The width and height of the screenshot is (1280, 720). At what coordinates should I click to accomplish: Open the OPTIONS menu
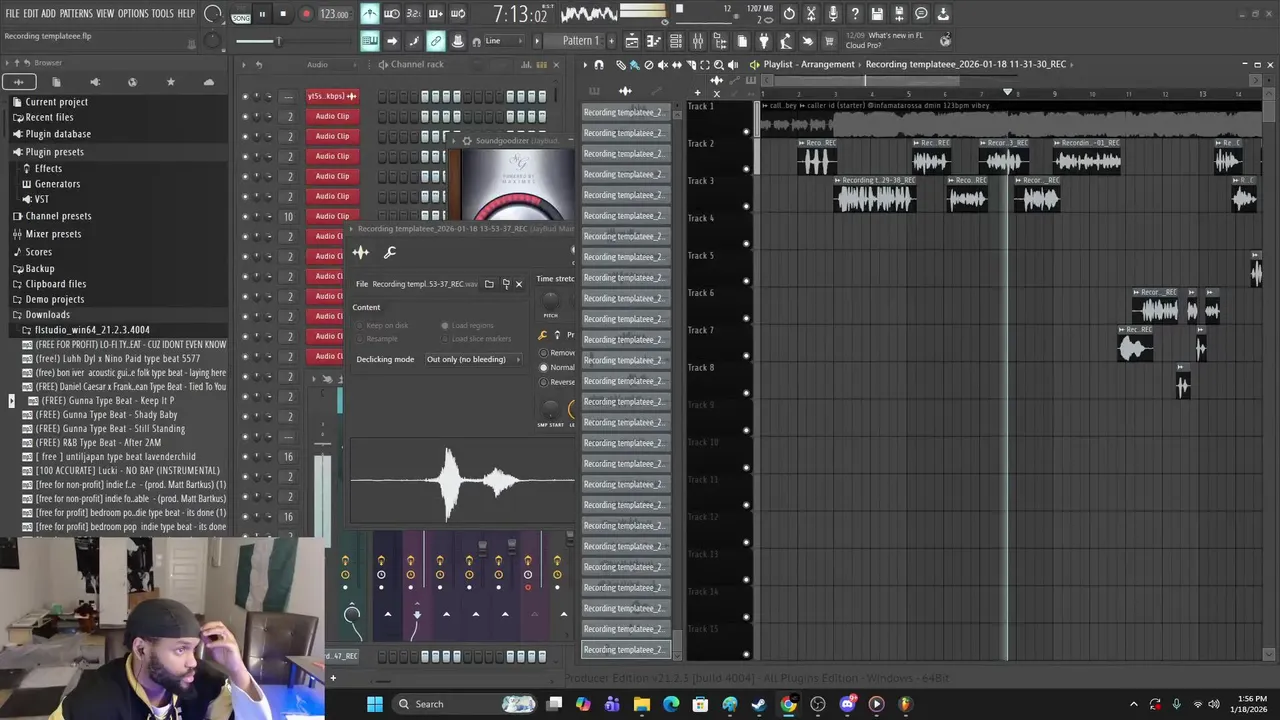pyautogui.click(x=133, y=14)
